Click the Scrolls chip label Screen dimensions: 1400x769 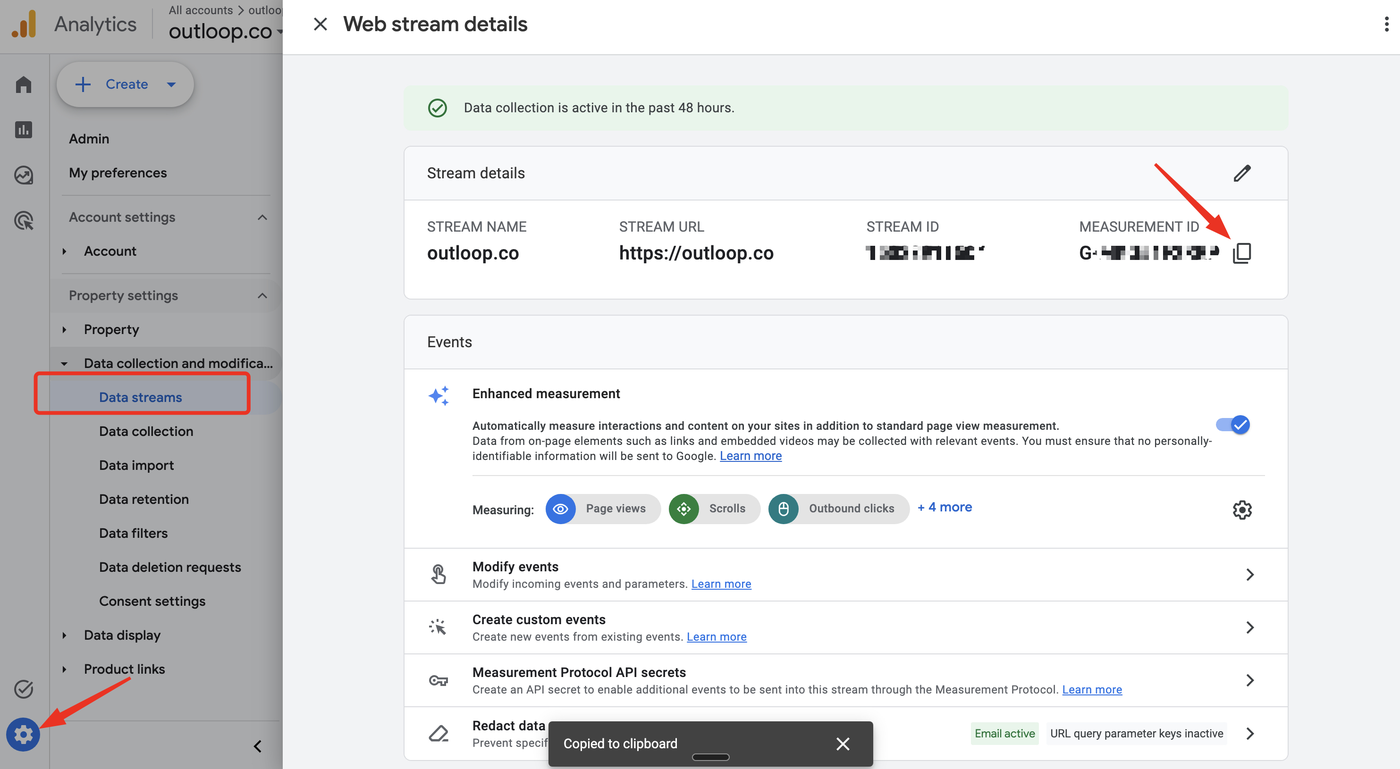tap(727, 509)
